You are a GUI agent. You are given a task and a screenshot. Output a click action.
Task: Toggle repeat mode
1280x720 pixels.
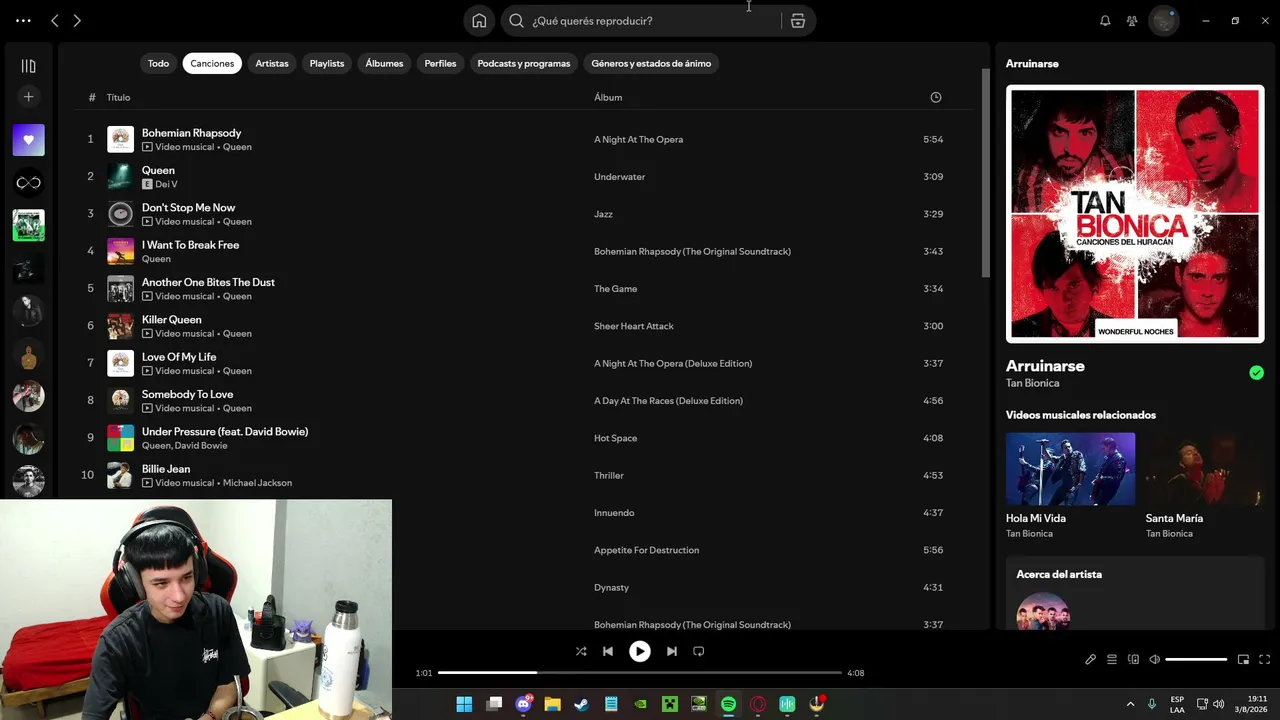click(x=699, y=651)
